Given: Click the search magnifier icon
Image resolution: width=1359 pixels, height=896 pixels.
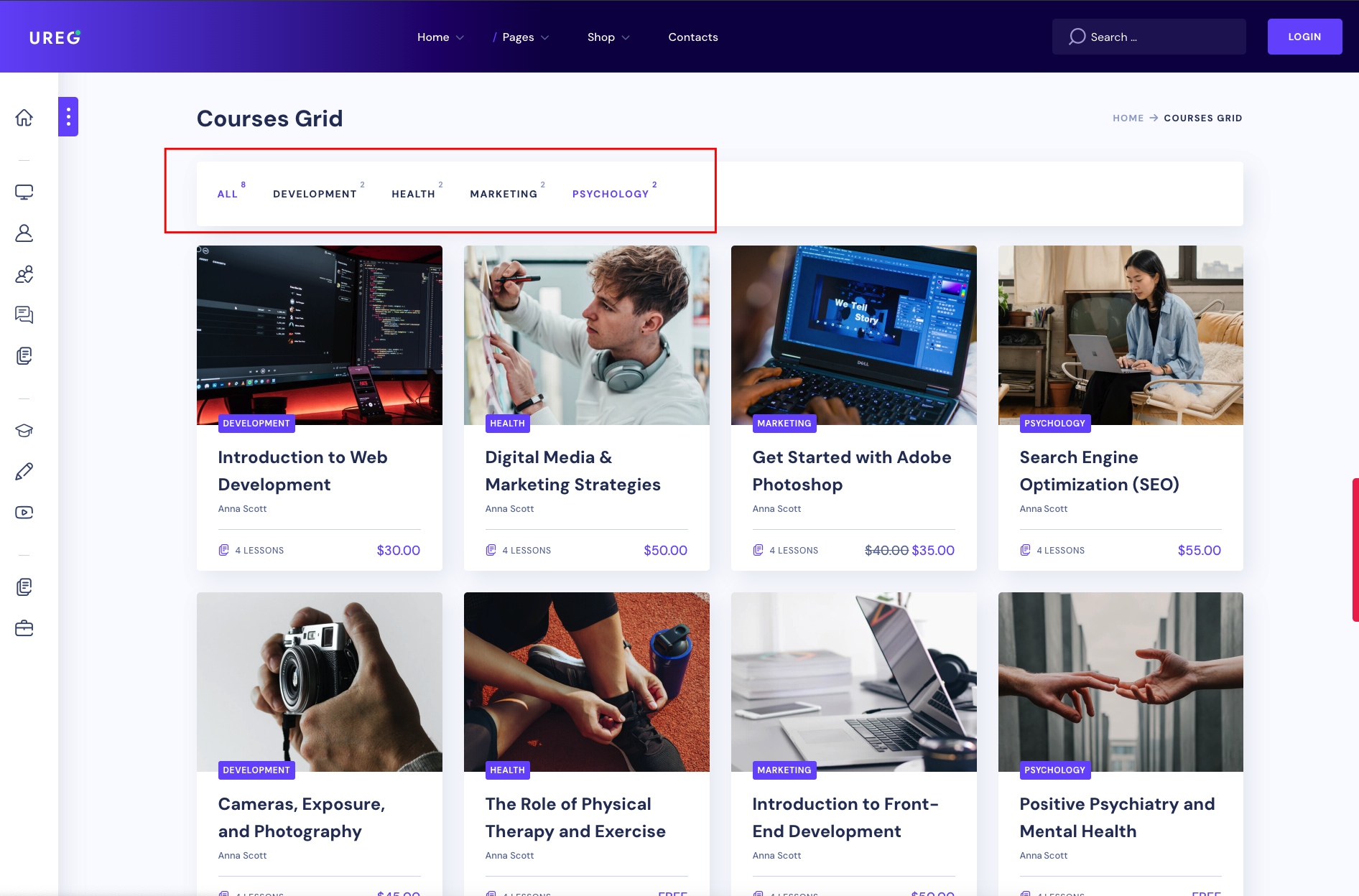Looking at the screenshot, I should [x=1077, y=37].
